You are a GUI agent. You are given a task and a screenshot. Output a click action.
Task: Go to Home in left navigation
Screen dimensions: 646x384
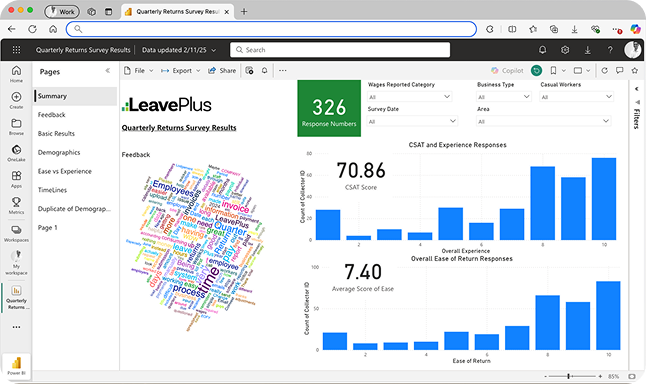pos(16,74)
